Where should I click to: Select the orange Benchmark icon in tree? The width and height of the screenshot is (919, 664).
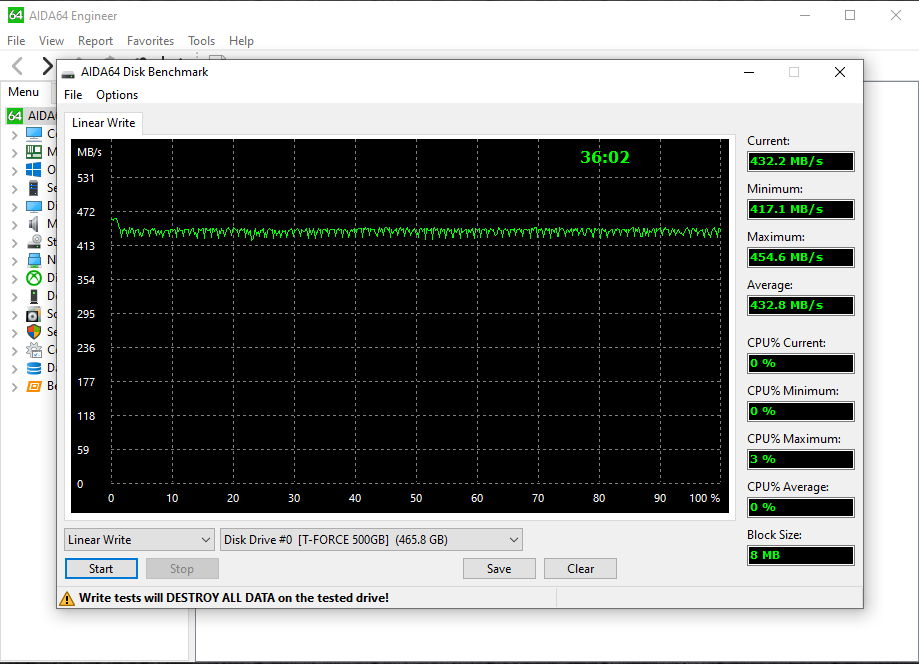coord(34,386)
